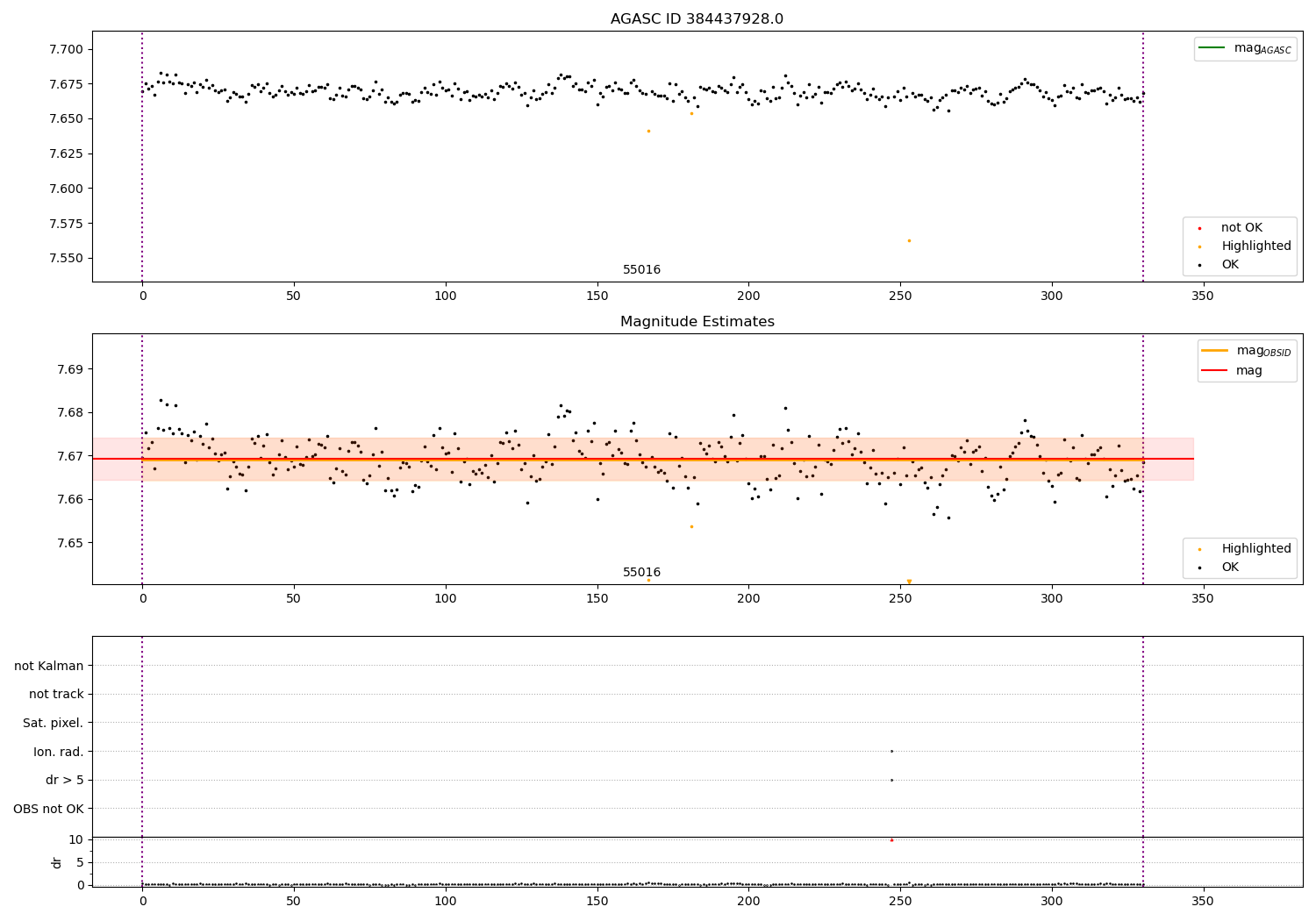Click the 10 tick on the dr axis

pyautogui.click(x=76, y=840)
